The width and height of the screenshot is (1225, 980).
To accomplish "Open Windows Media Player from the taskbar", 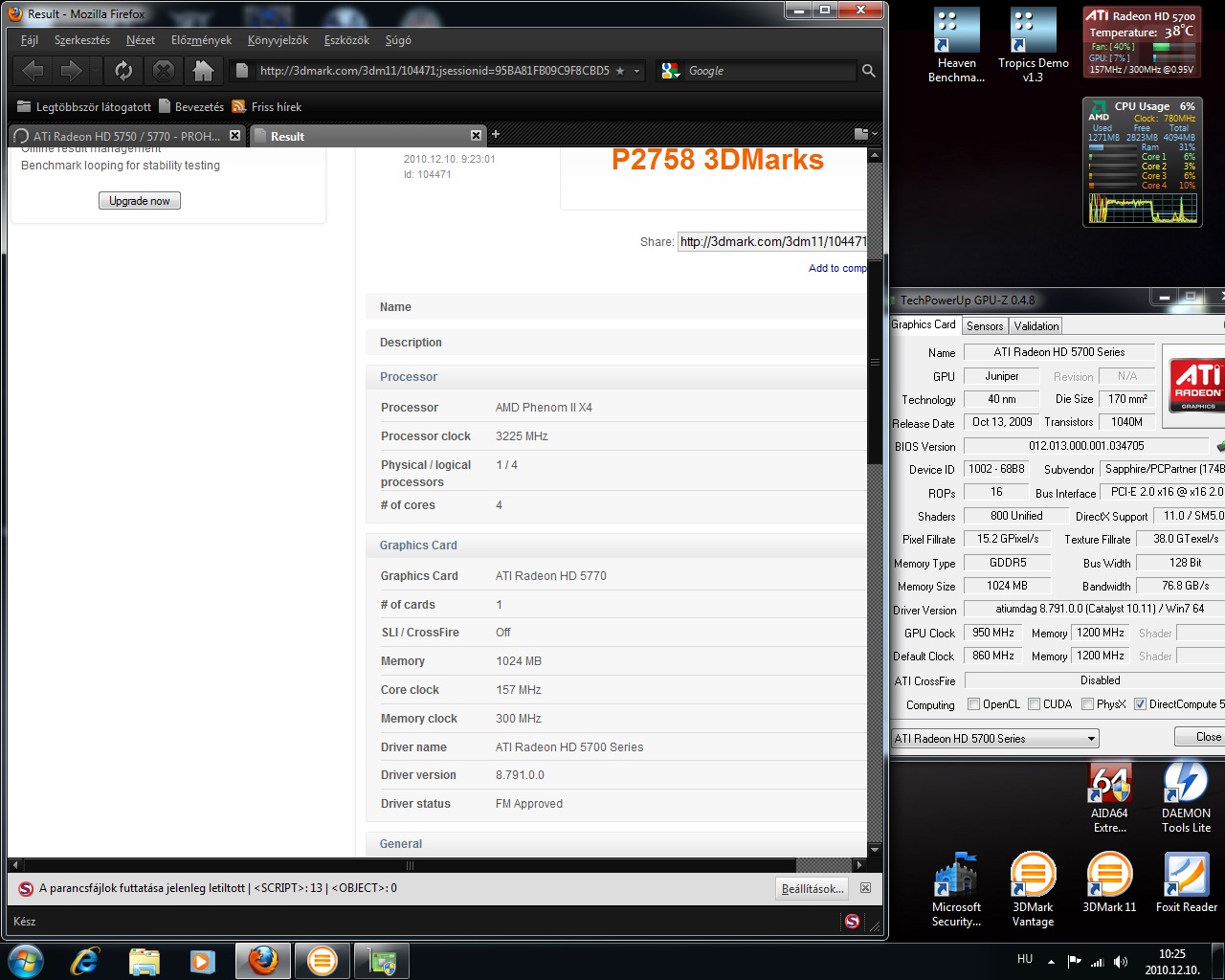I will (x=202, y=961).
